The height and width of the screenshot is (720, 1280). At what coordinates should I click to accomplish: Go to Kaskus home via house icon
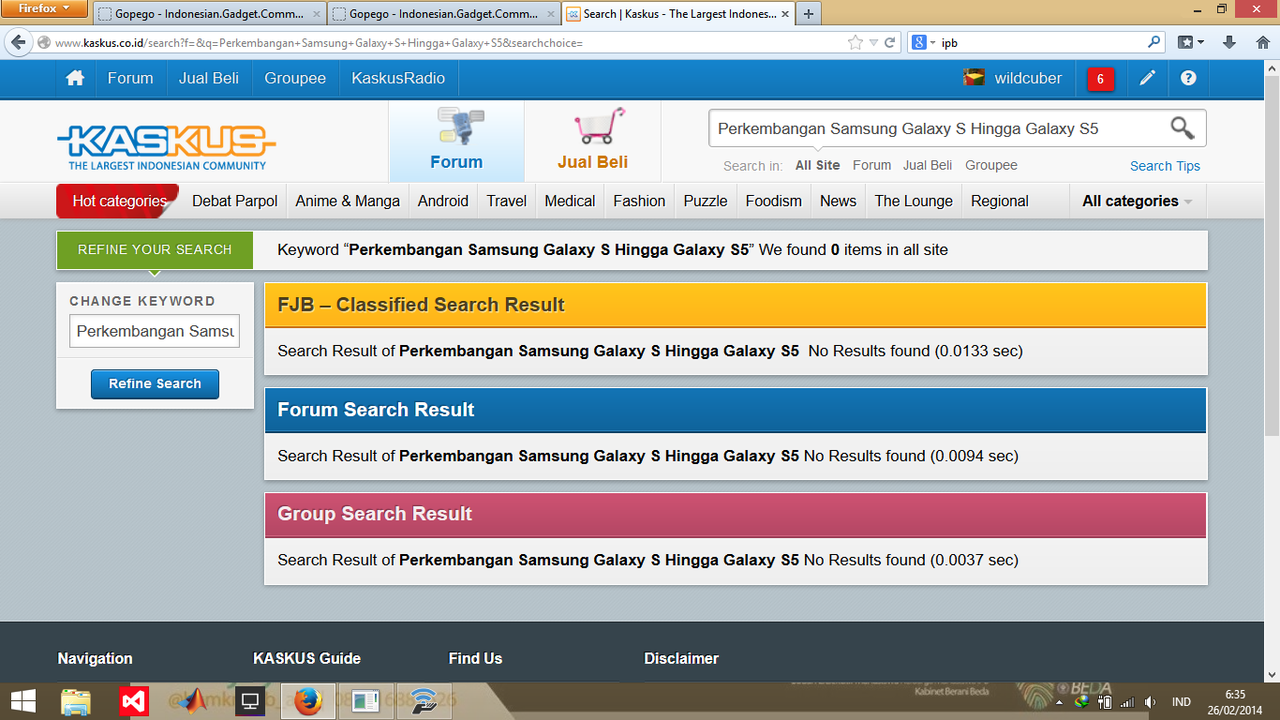75,78
